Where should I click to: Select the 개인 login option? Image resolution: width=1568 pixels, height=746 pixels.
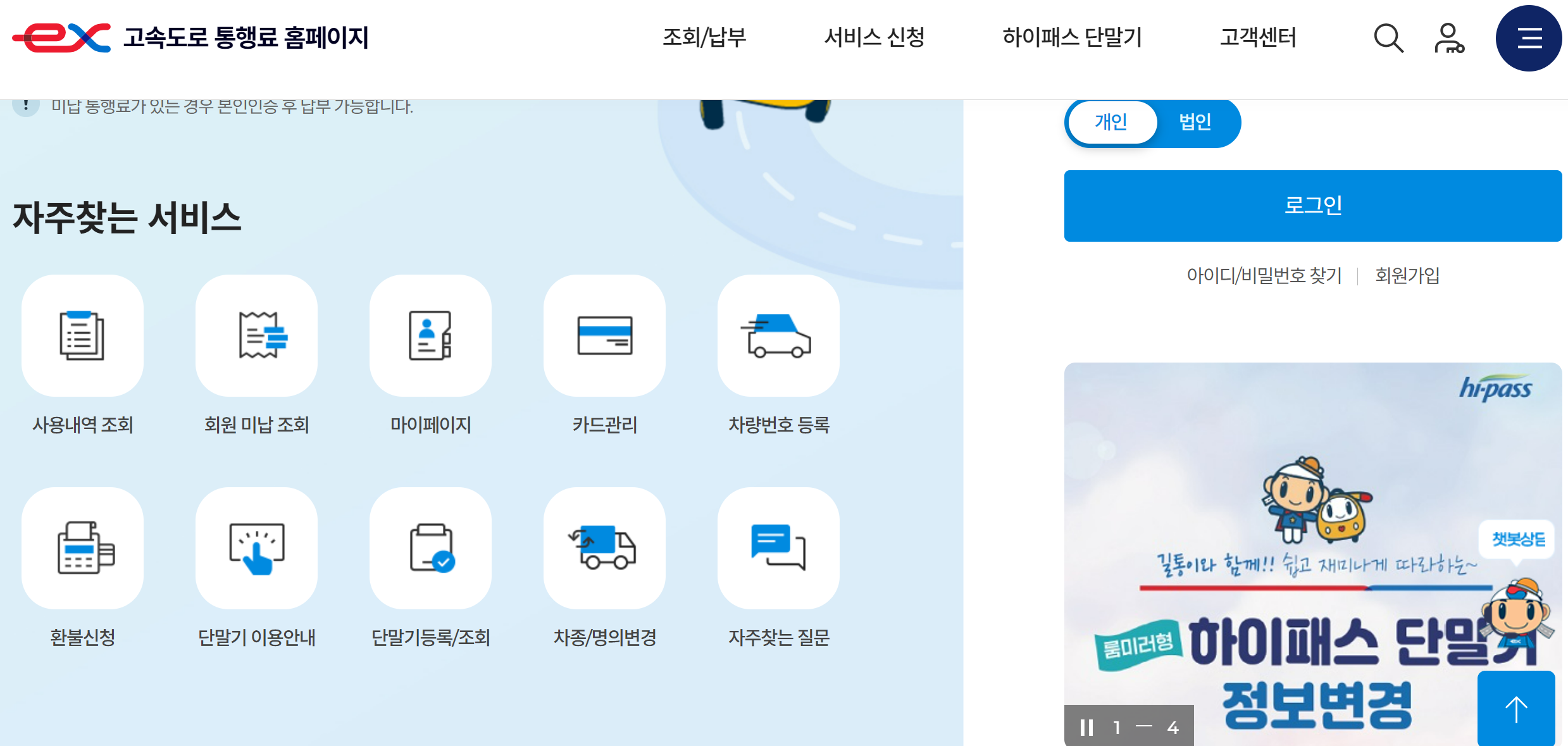(x=1111, y=122)
